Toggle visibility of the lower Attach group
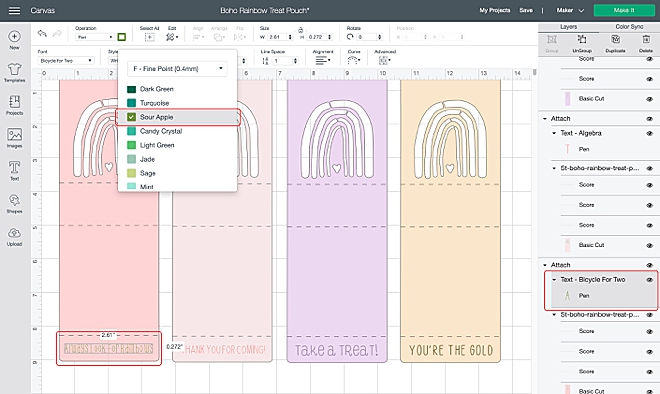 coord(649,266)
